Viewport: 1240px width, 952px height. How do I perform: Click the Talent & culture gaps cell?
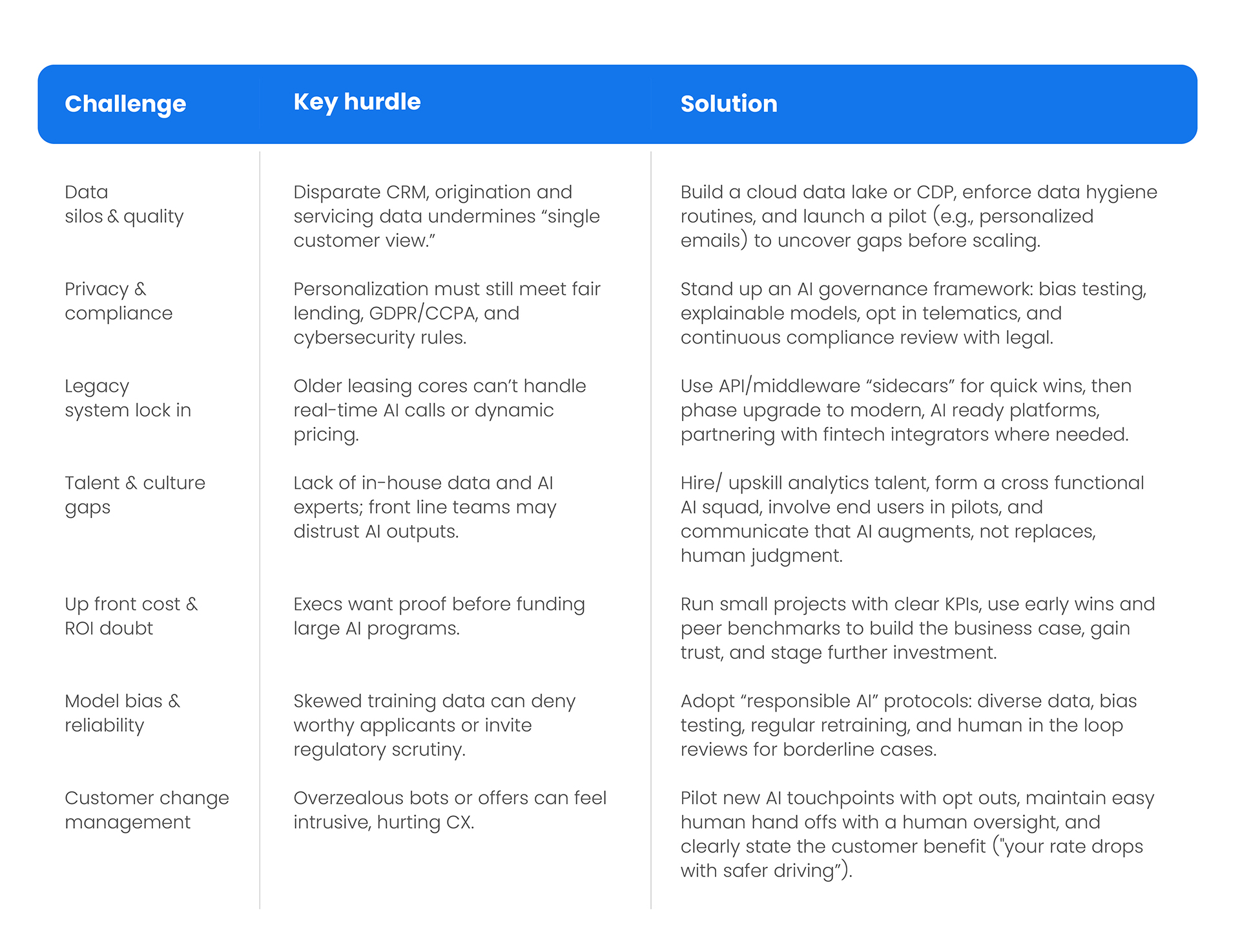point(135,495)
